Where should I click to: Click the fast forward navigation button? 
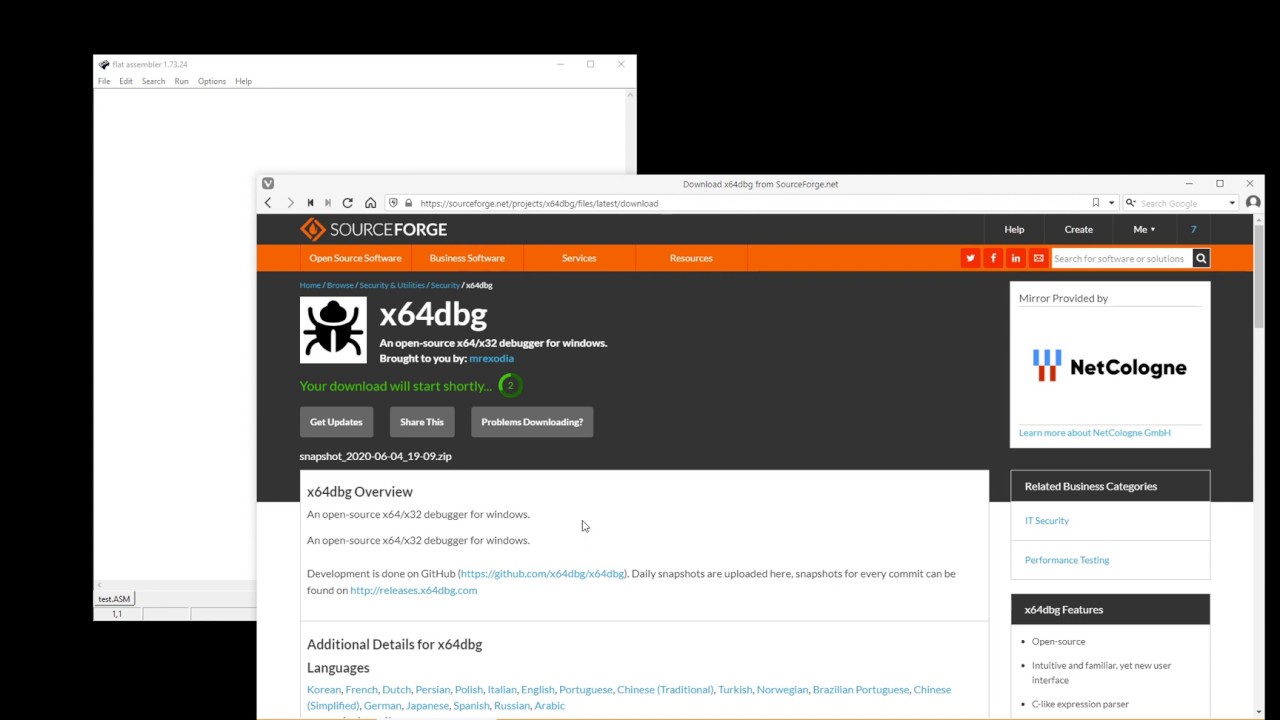pyautogui.click(x=328, y=203)
